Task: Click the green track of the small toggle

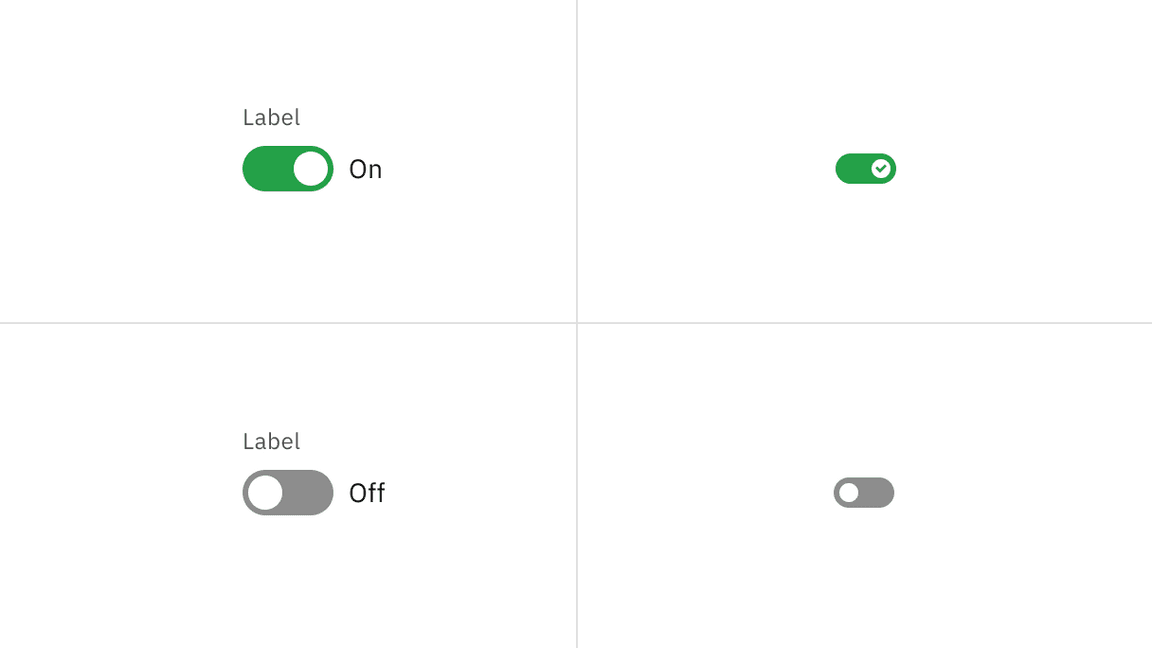Action: [x=852, y=169]
